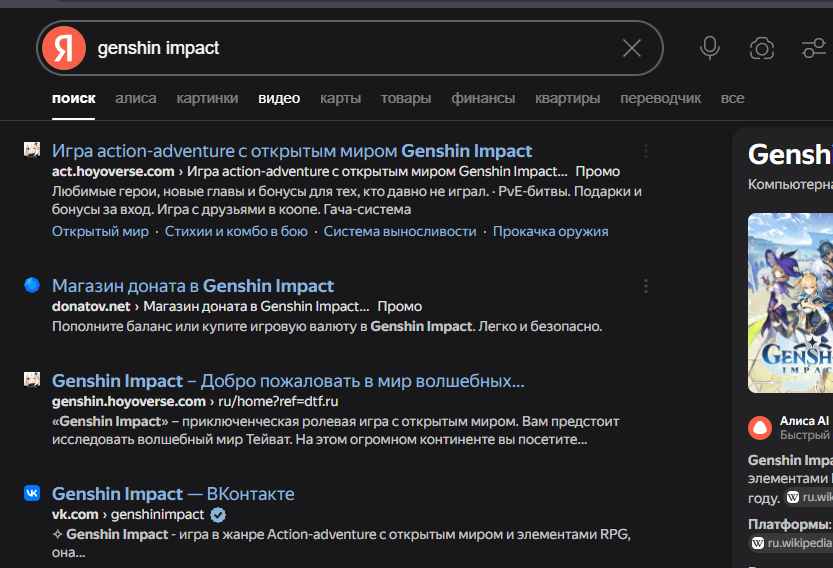Switch to the картинки tab
This screenshot has width=833, height=568.
pos(207,98)
